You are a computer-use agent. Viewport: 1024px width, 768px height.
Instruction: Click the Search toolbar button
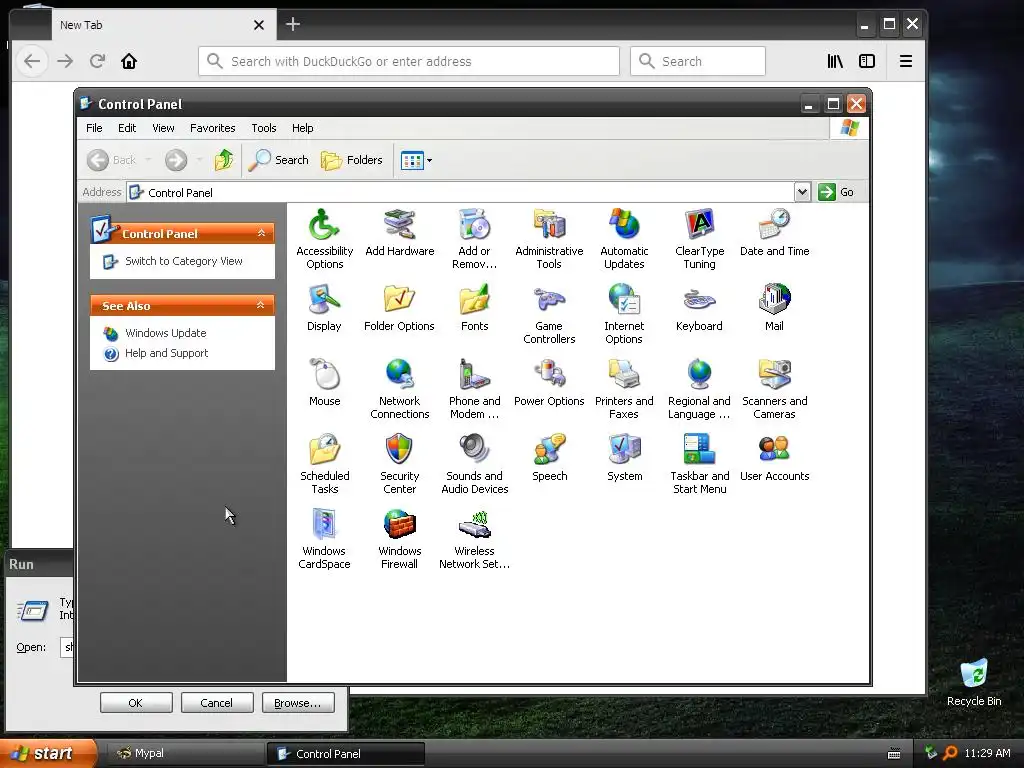(279, 160)
